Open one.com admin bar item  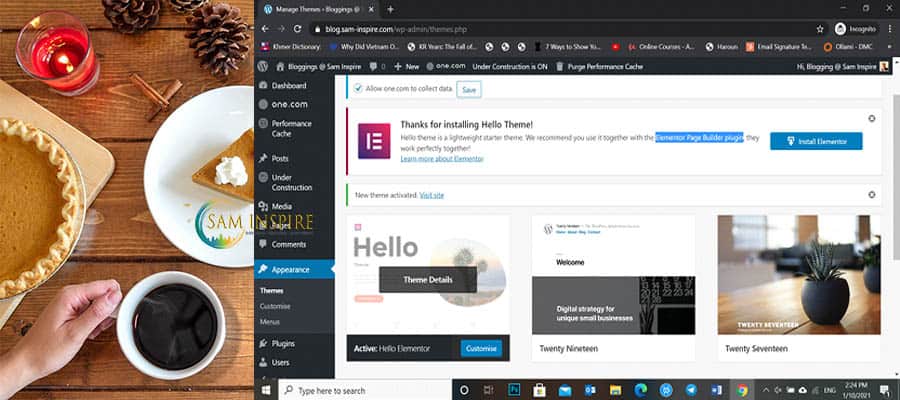[446, 67]
